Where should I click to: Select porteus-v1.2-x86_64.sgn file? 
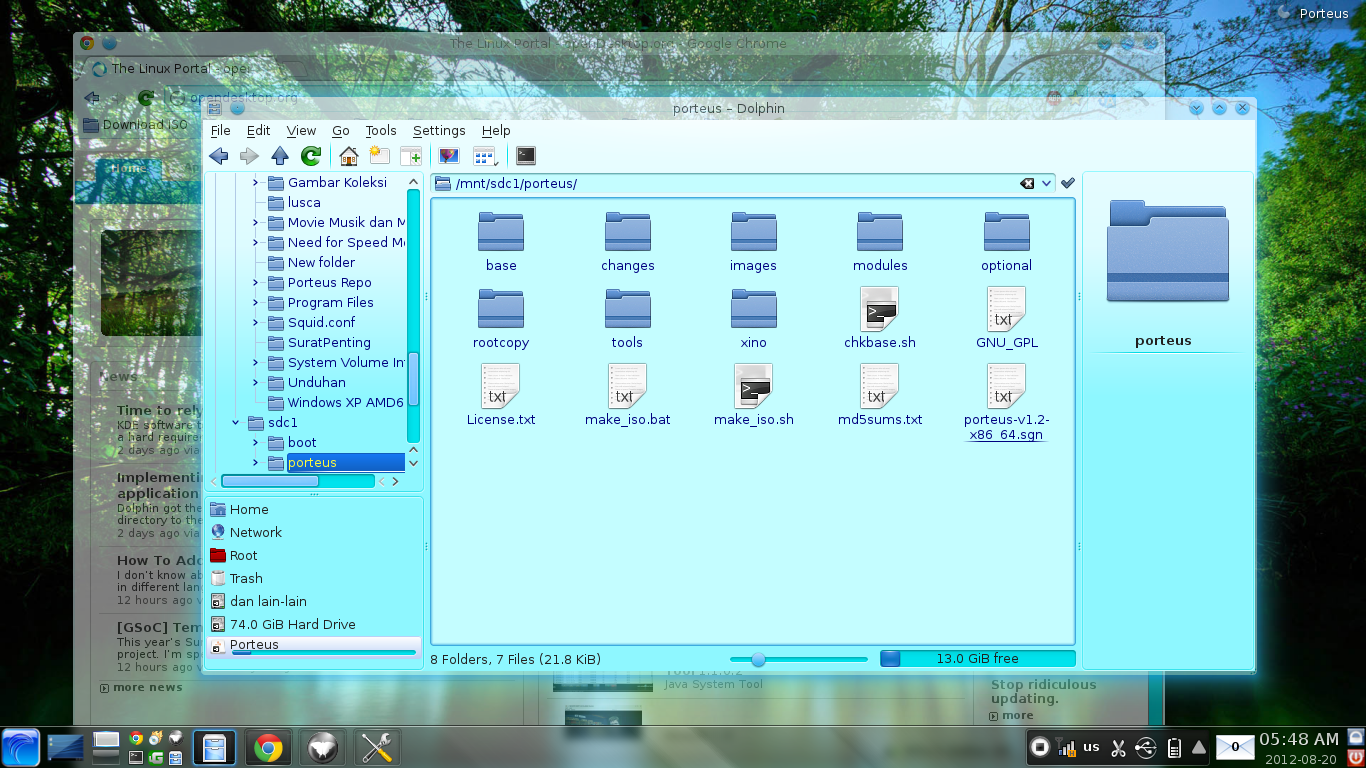point(1006,403)
